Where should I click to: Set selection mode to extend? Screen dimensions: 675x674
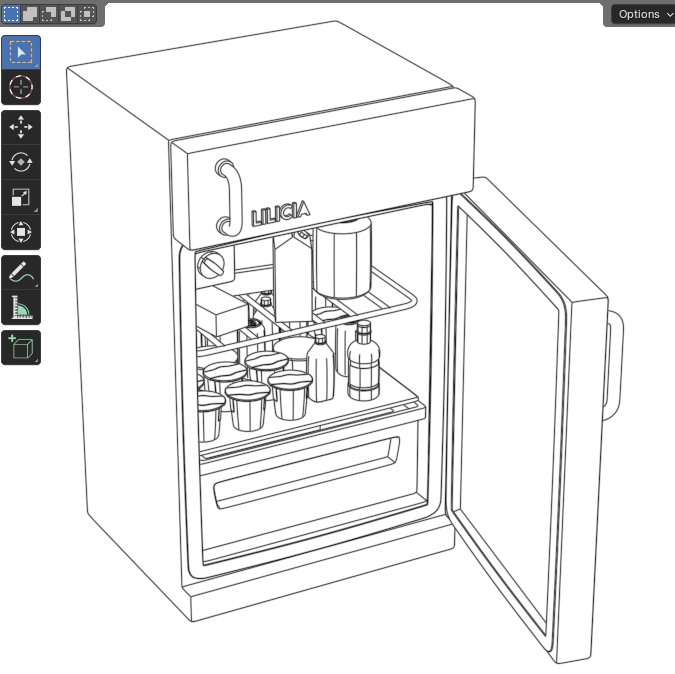click(30, 14)
